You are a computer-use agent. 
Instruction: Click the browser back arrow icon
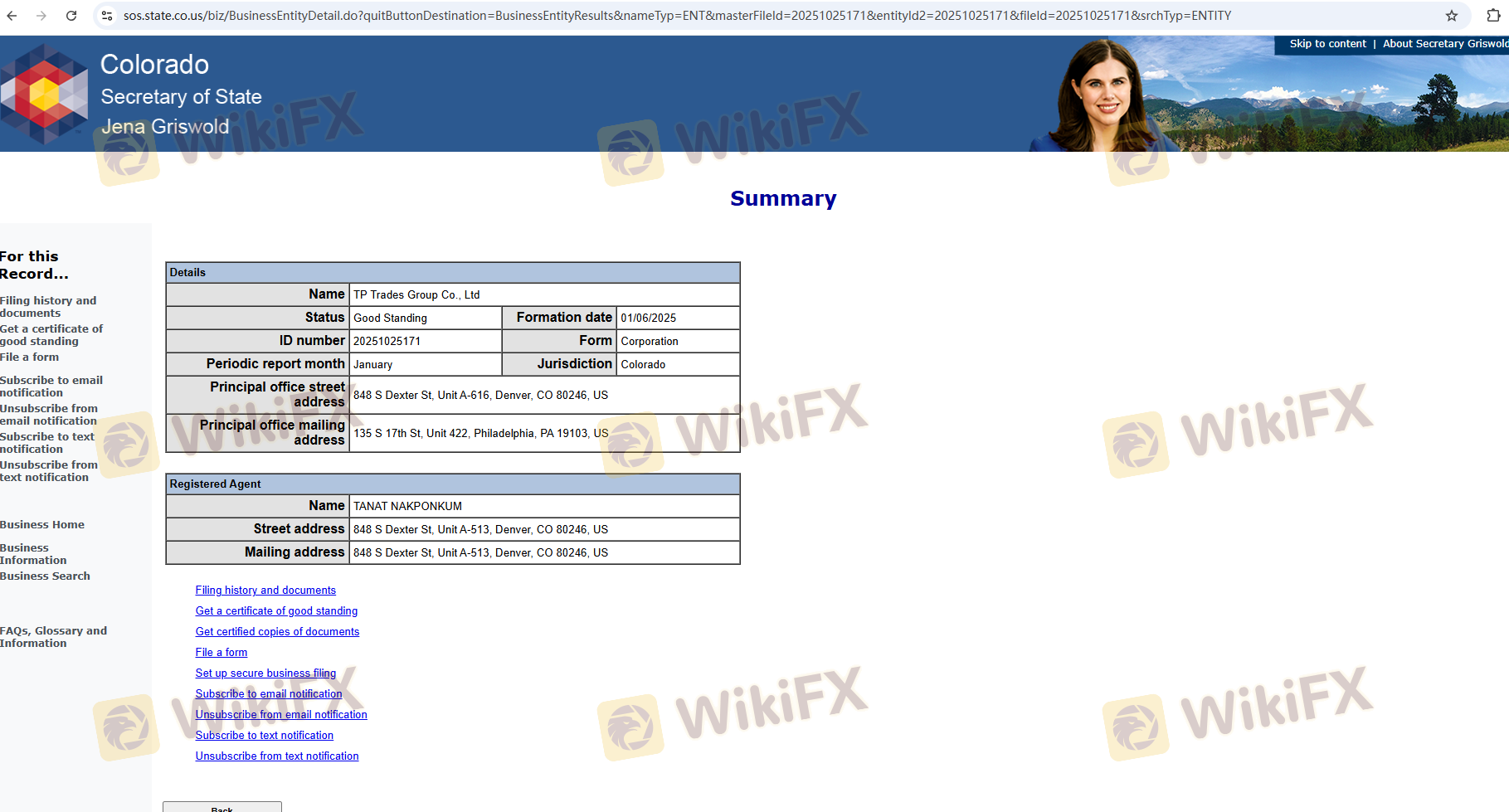tap(12, 16)
